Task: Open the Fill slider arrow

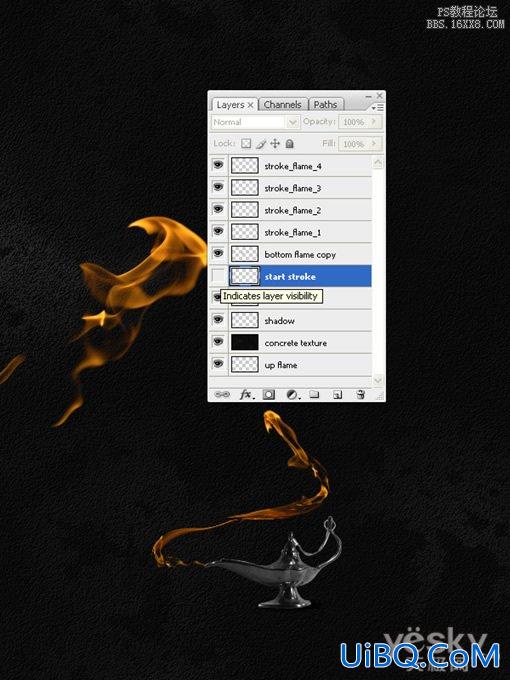Action: click(x=375, y=144)
